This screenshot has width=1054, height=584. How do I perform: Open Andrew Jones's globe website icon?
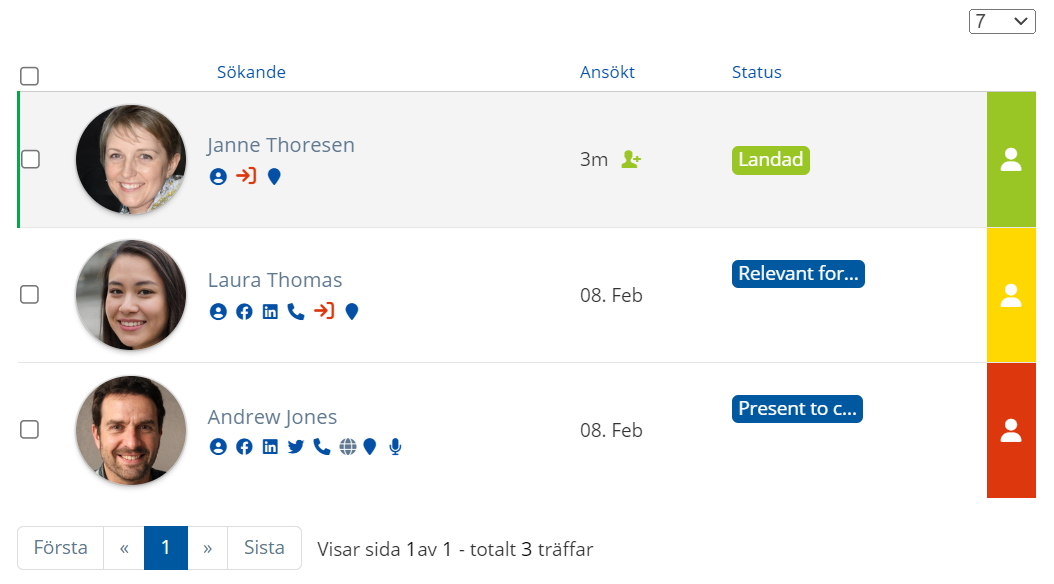pyautogui.click(x=348, y=447)
